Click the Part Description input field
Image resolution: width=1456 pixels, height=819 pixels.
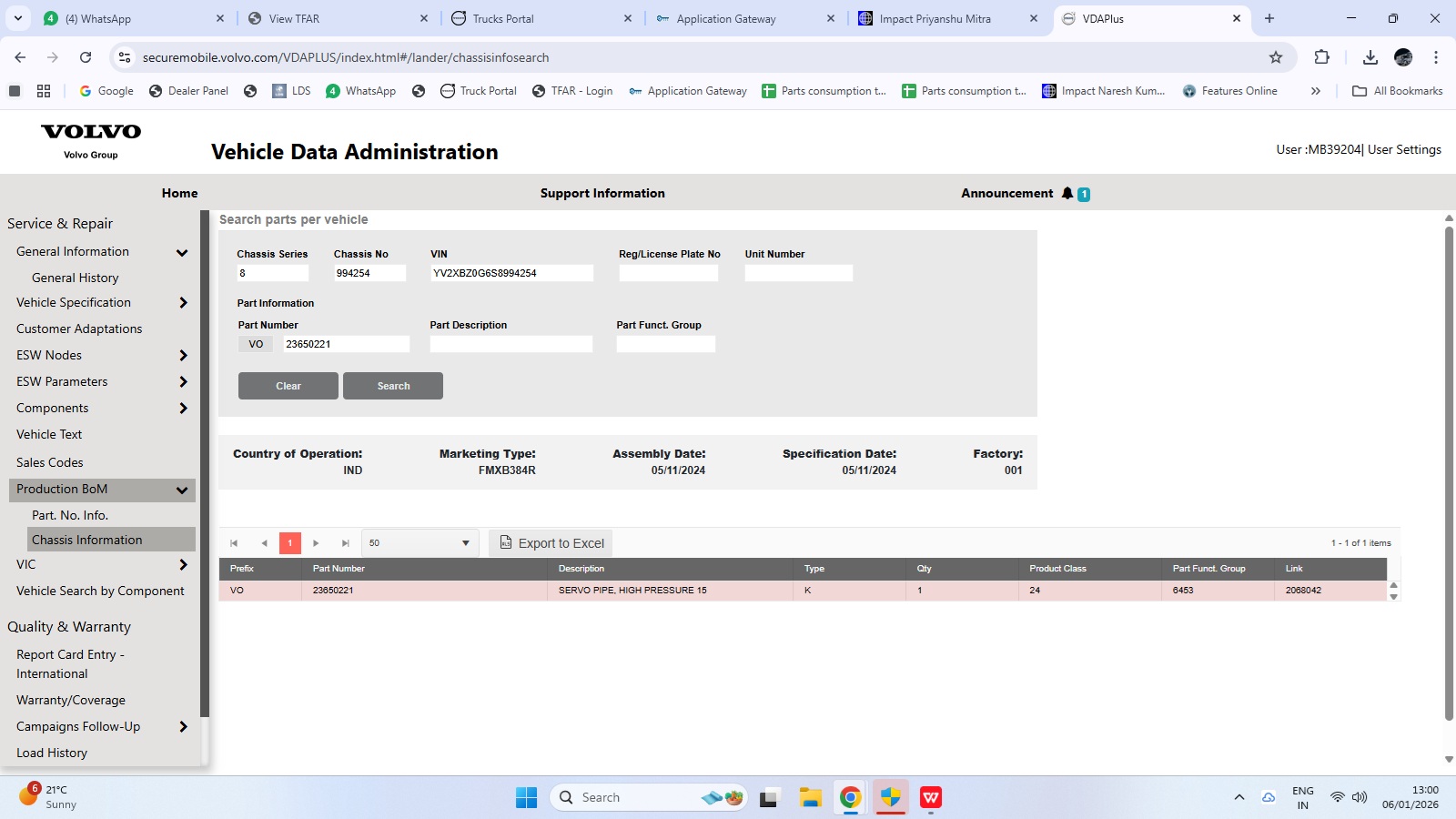[x=511, y=344]
